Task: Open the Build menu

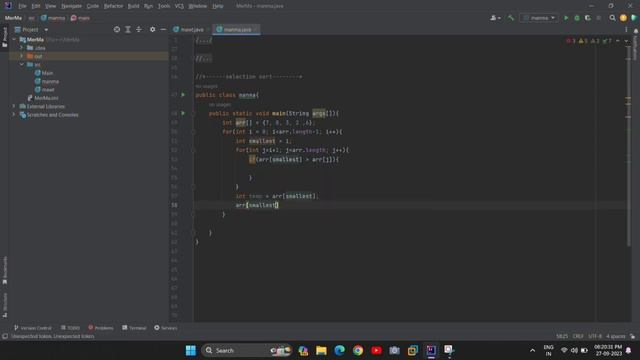Action: pyautogui.click(x=133, y=6)
